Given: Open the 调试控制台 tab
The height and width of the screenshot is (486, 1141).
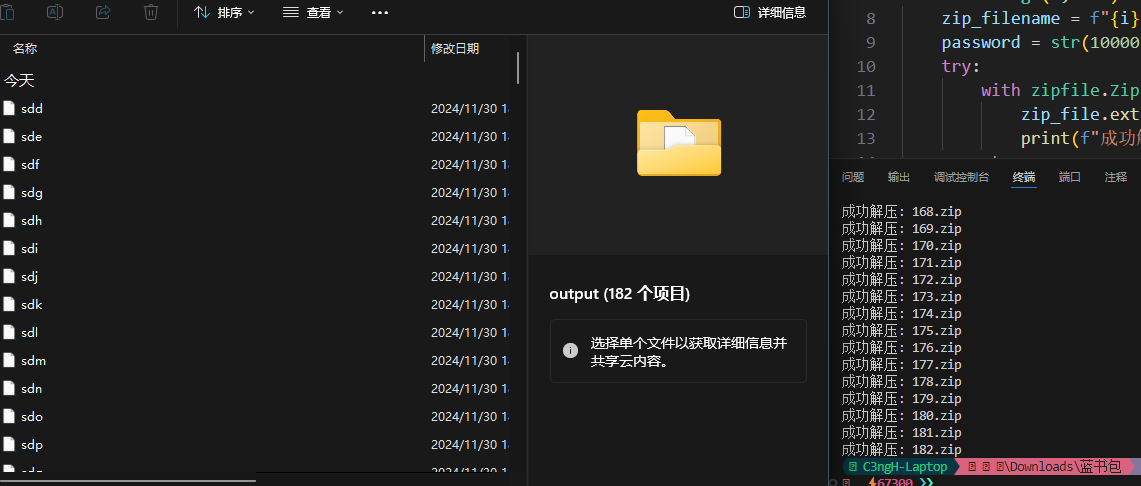Looking at the screenshot, I should [x=960, y=177].
